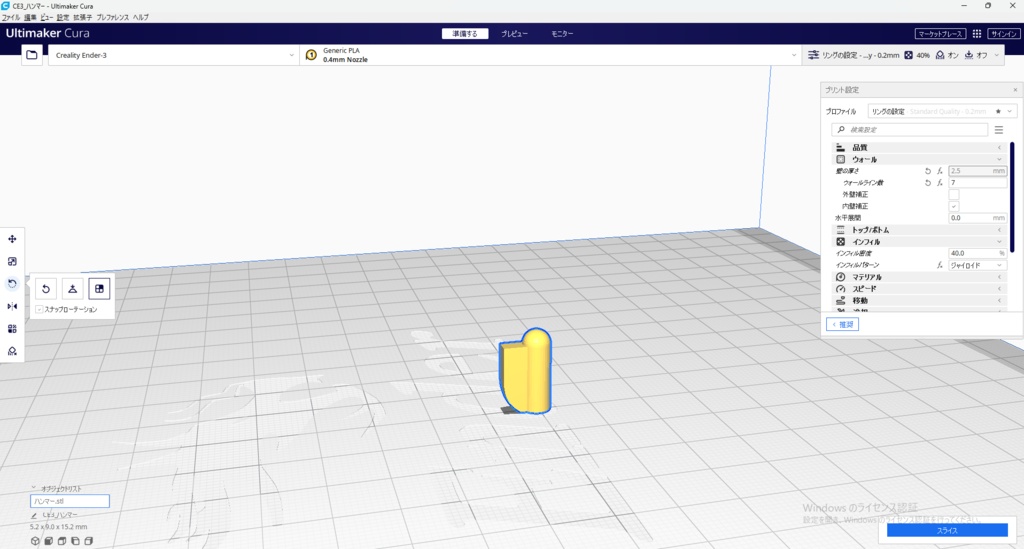Click the reset rotation icon
The width and height of the screenshot is (1024, 549).
pos(46,289)
